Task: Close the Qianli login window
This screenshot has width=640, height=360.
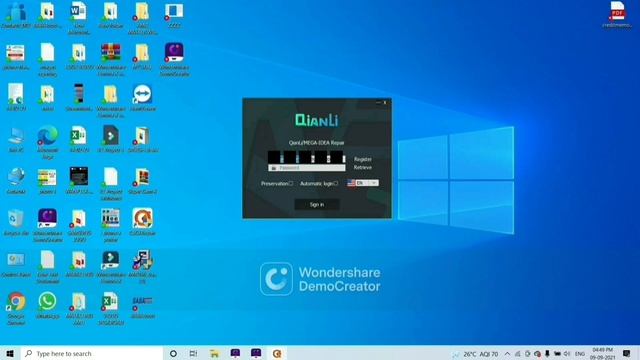Action: tap(385, 102)
